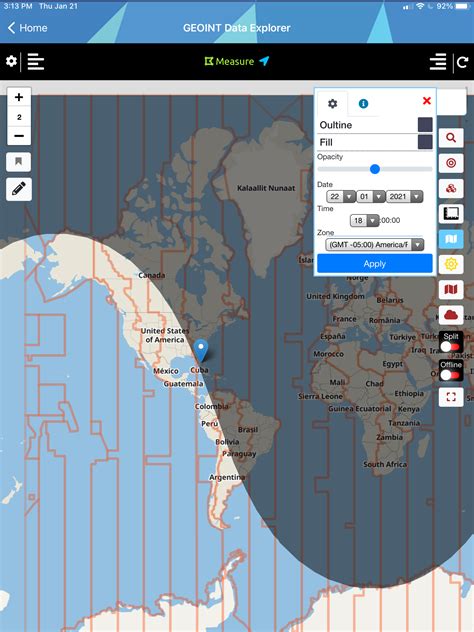Open the bookmark tool
The width and height of the screenshot is (474, 632).
click(19, 162)
